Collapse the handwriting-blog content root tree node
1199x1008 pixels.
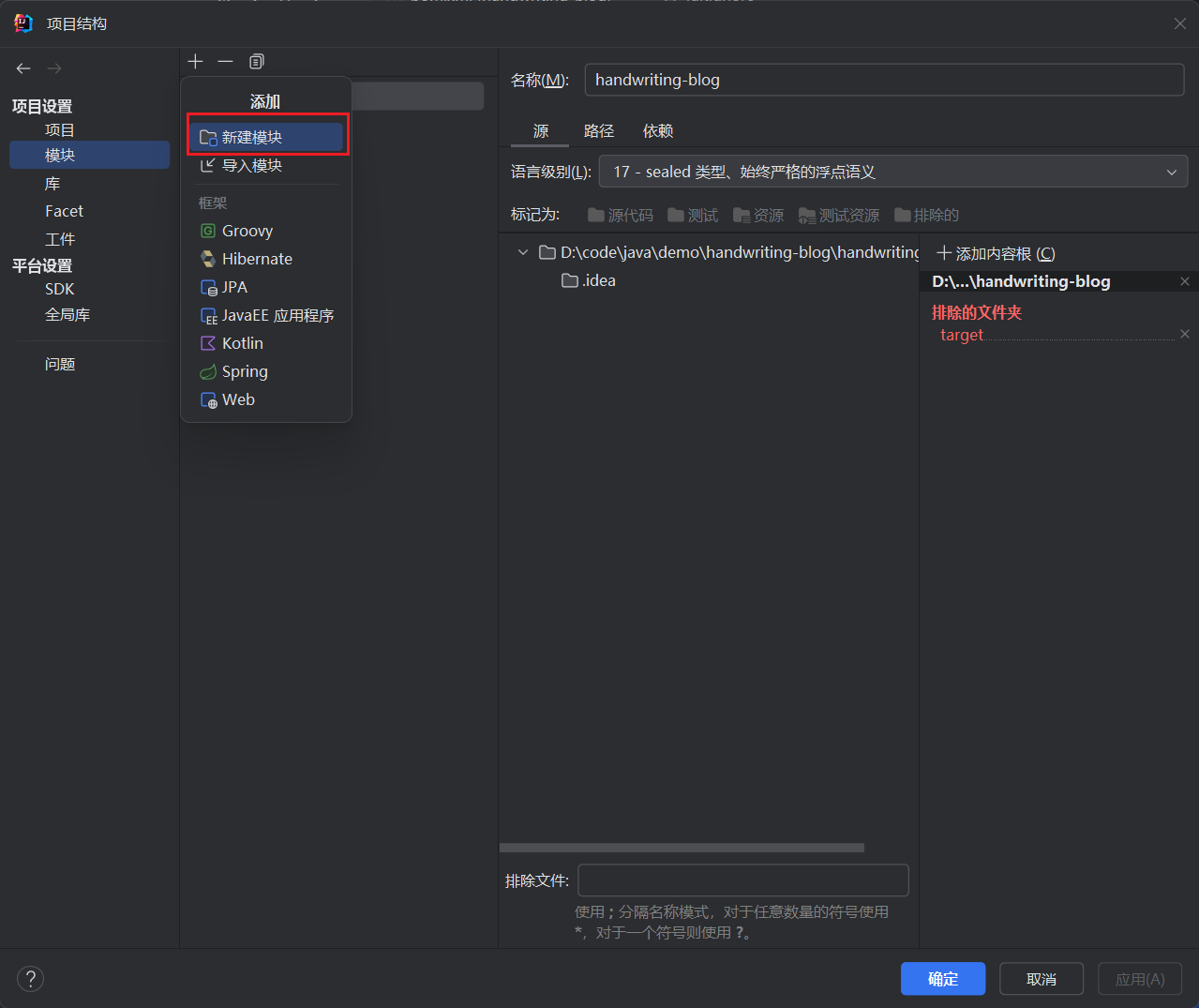(523, 252)
